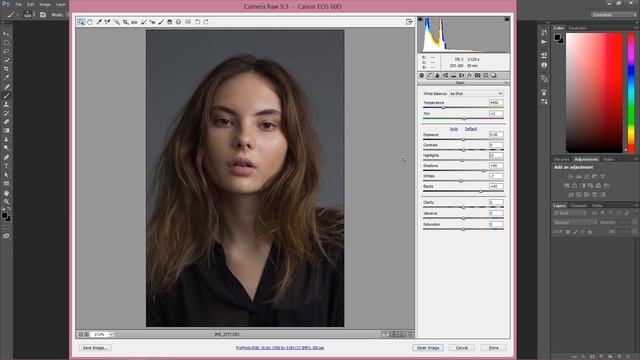This screenshot has width=640, height=360.
Task: Select Photoshop Move tool in left toolbar
Action: 6,34
